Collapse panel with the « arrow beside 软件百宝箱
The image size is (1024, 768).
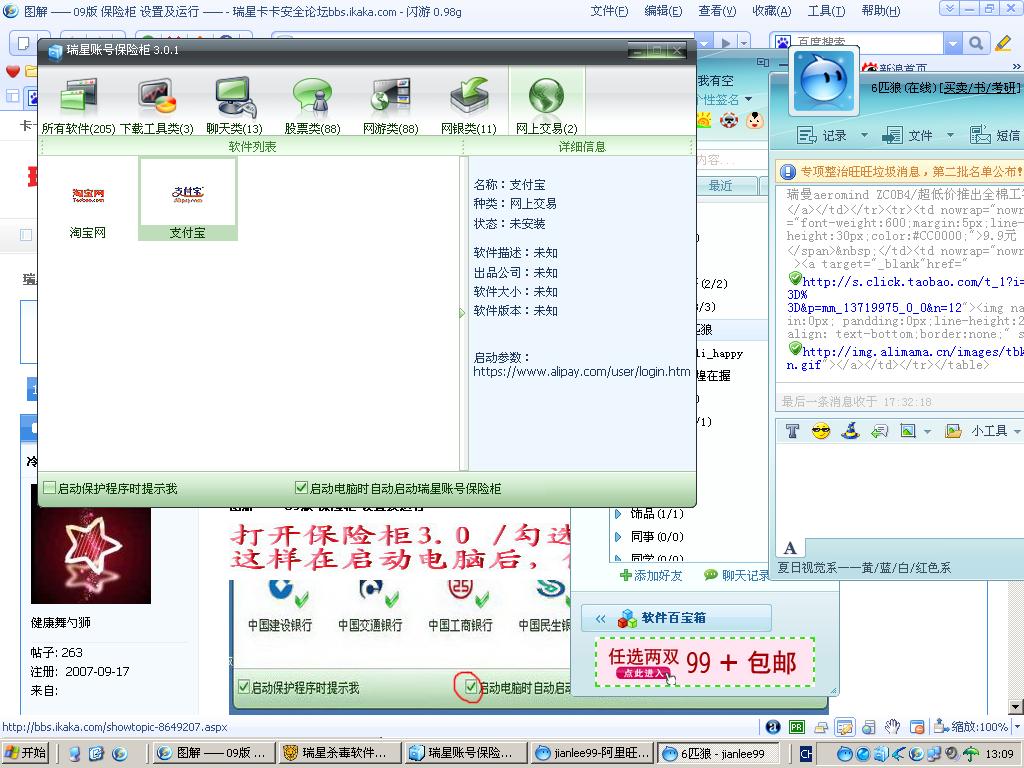tap(600, 618)
